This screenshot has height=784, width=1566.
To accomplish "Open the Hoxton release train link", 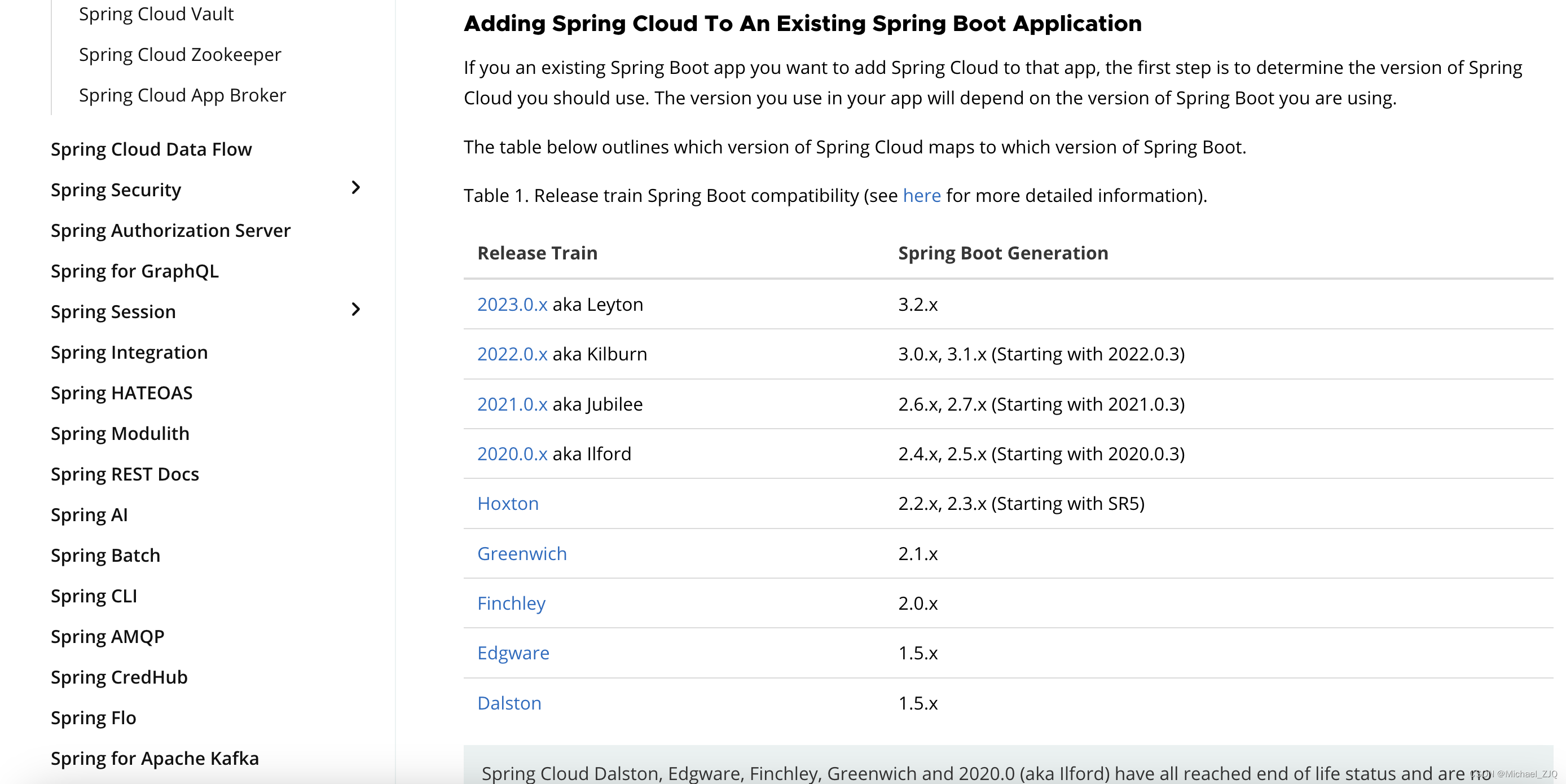I will click(508, 504).
